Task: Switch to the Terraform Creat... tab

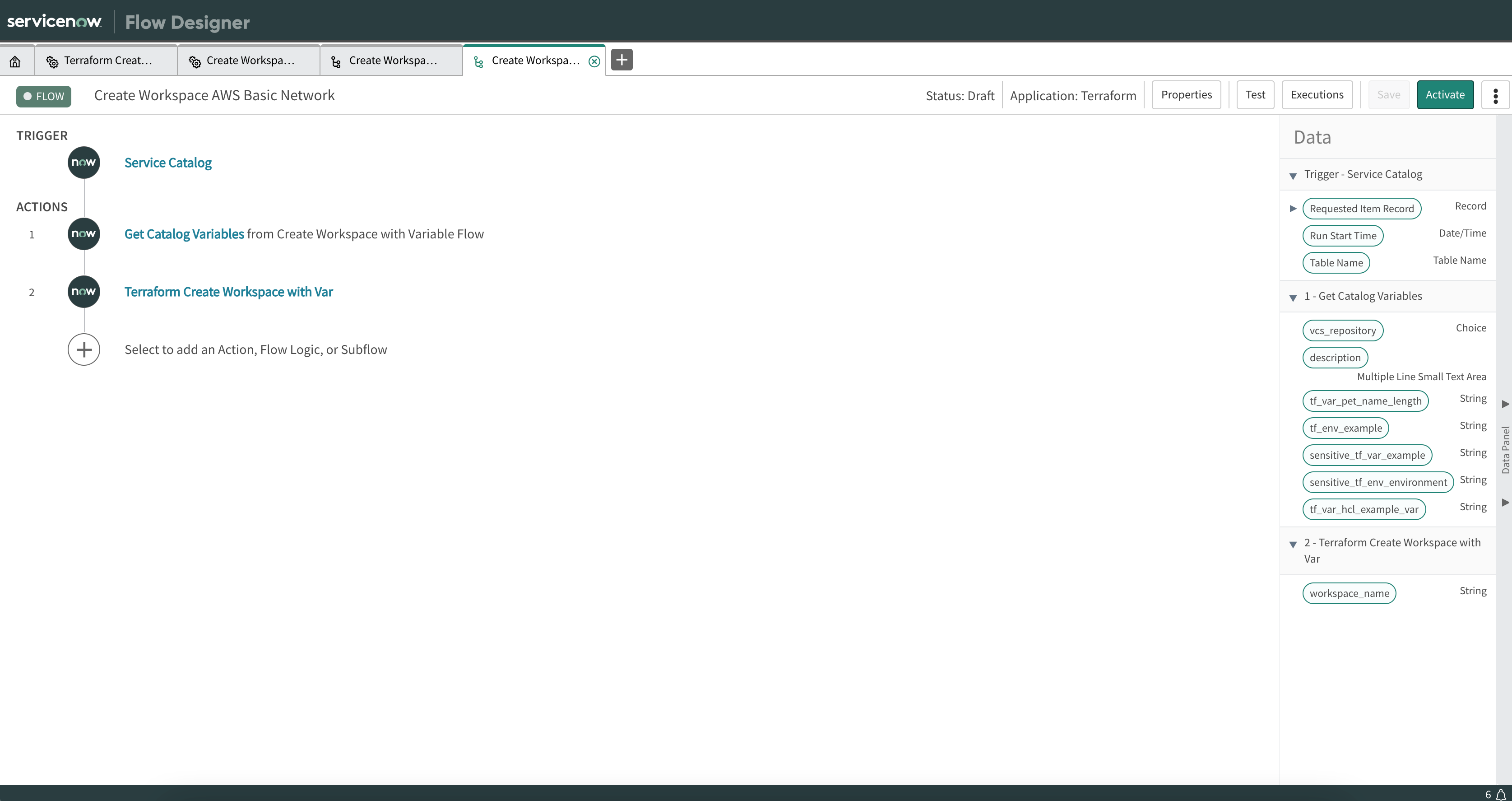Action: point(107,61)
